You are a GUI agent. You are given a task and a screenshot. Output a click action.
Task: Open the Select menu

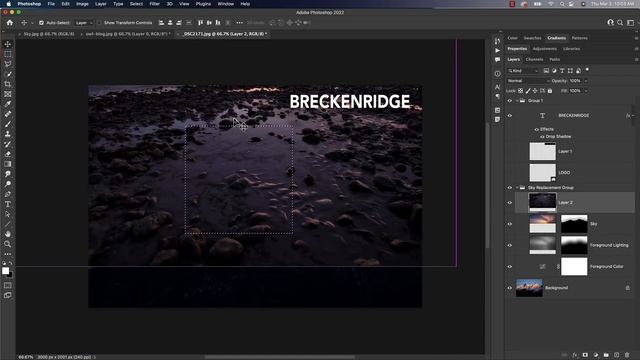136,4
